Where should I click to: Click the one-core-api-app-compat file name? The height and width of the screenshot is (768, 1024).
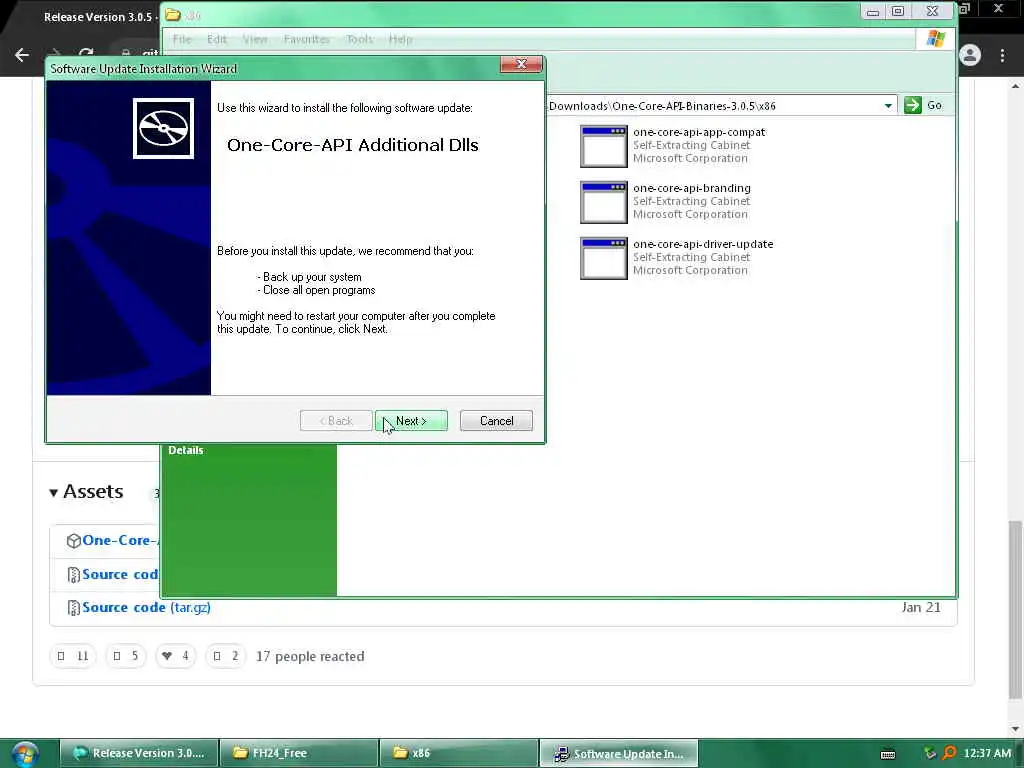(x=699, y=132)
